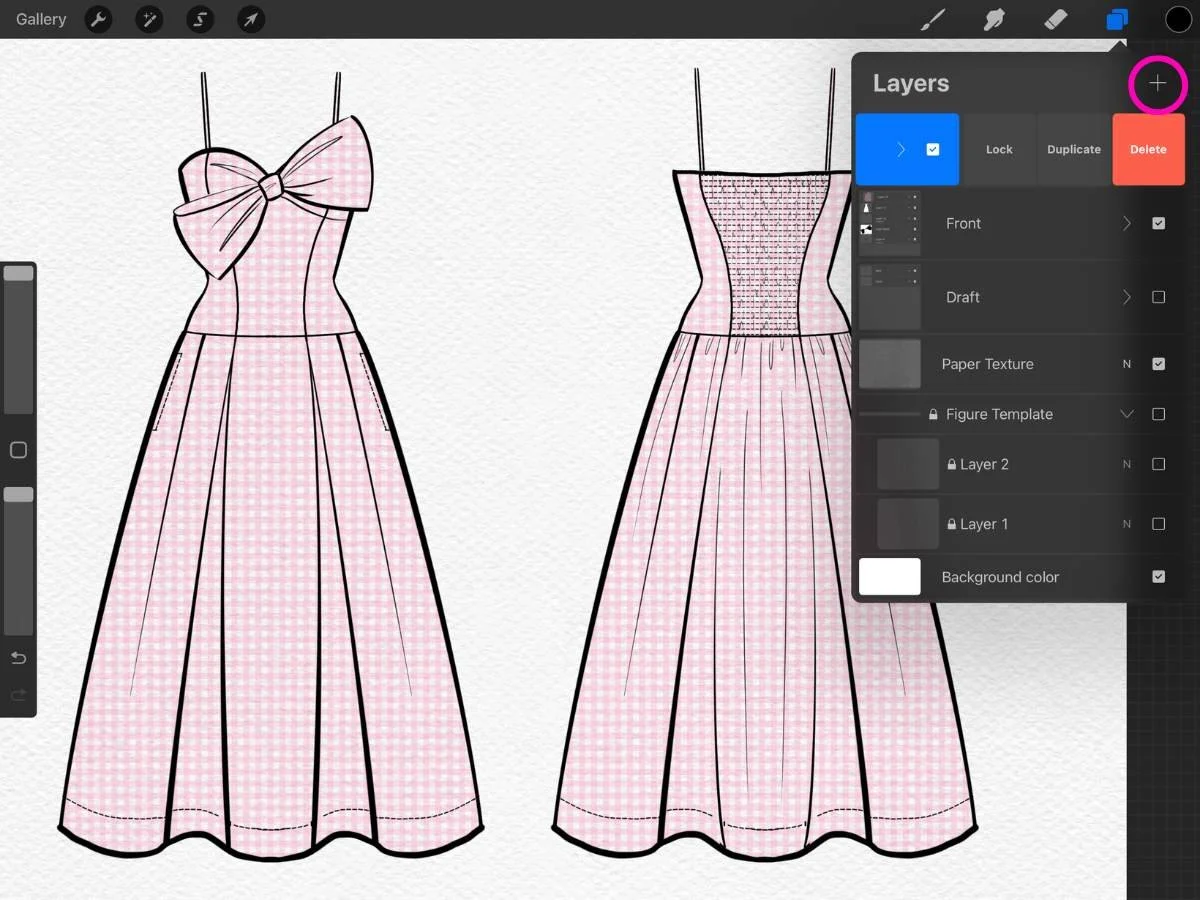Open the Draft layer chevron menu
Viewport: 1200px width, 900px height.
point(1126,297)
